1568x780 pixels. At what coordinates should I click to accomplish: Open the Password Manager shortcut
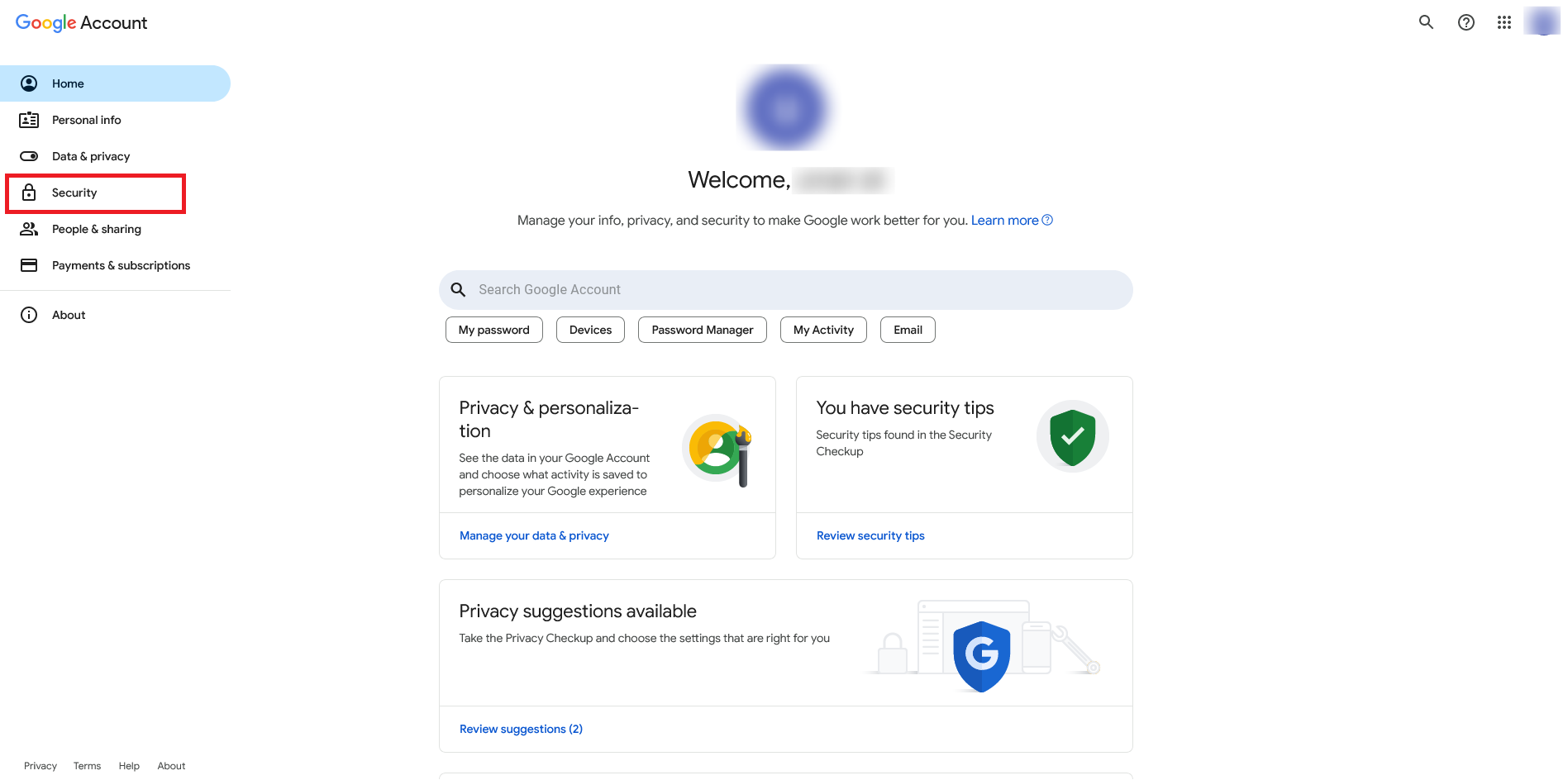tap(702, 330)
